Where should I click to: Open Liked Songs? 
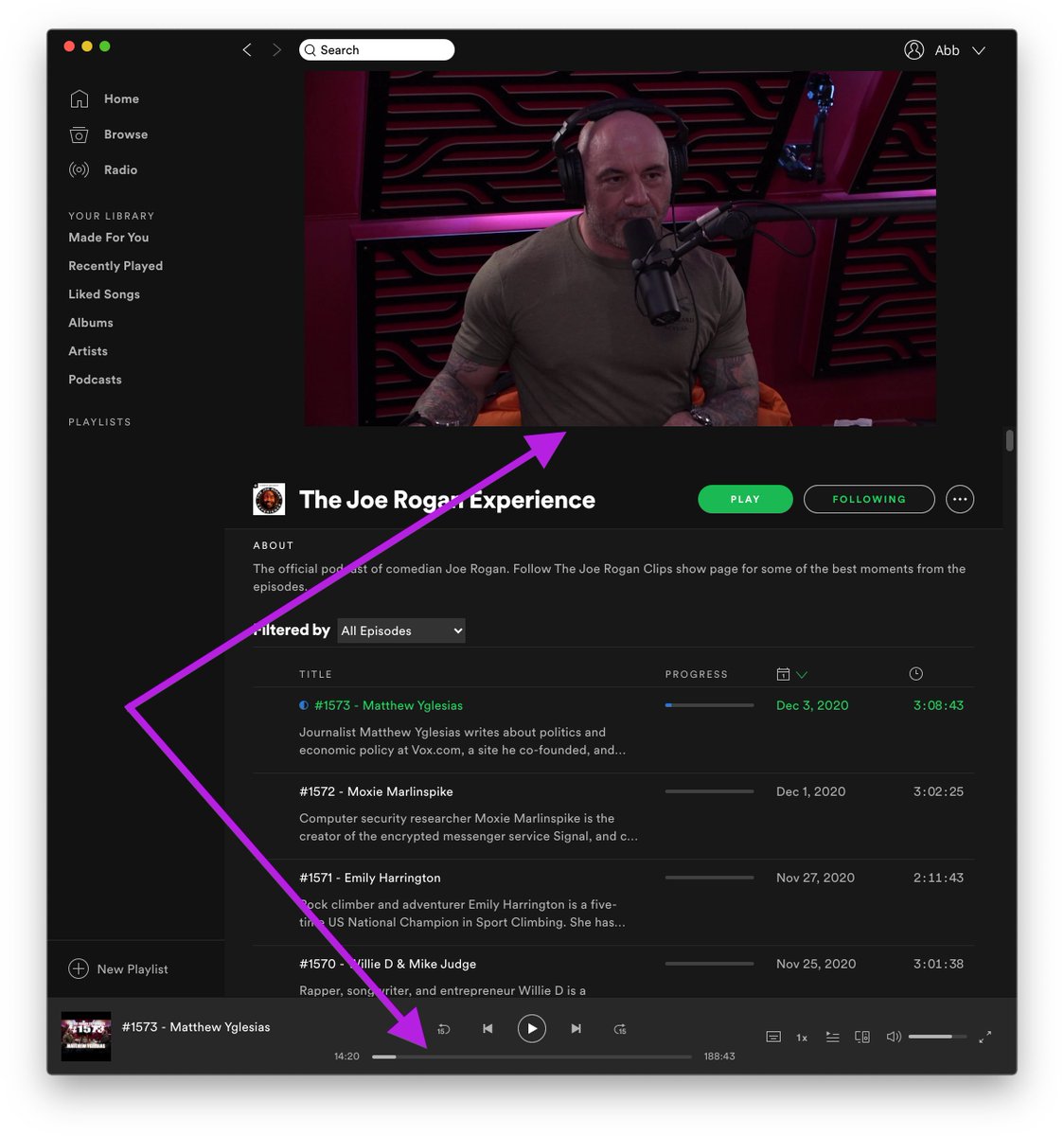(104, 294)
